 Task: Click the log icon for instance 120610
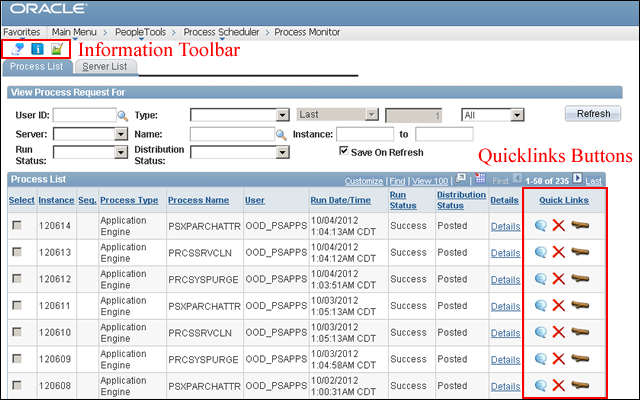pos(580,332)
